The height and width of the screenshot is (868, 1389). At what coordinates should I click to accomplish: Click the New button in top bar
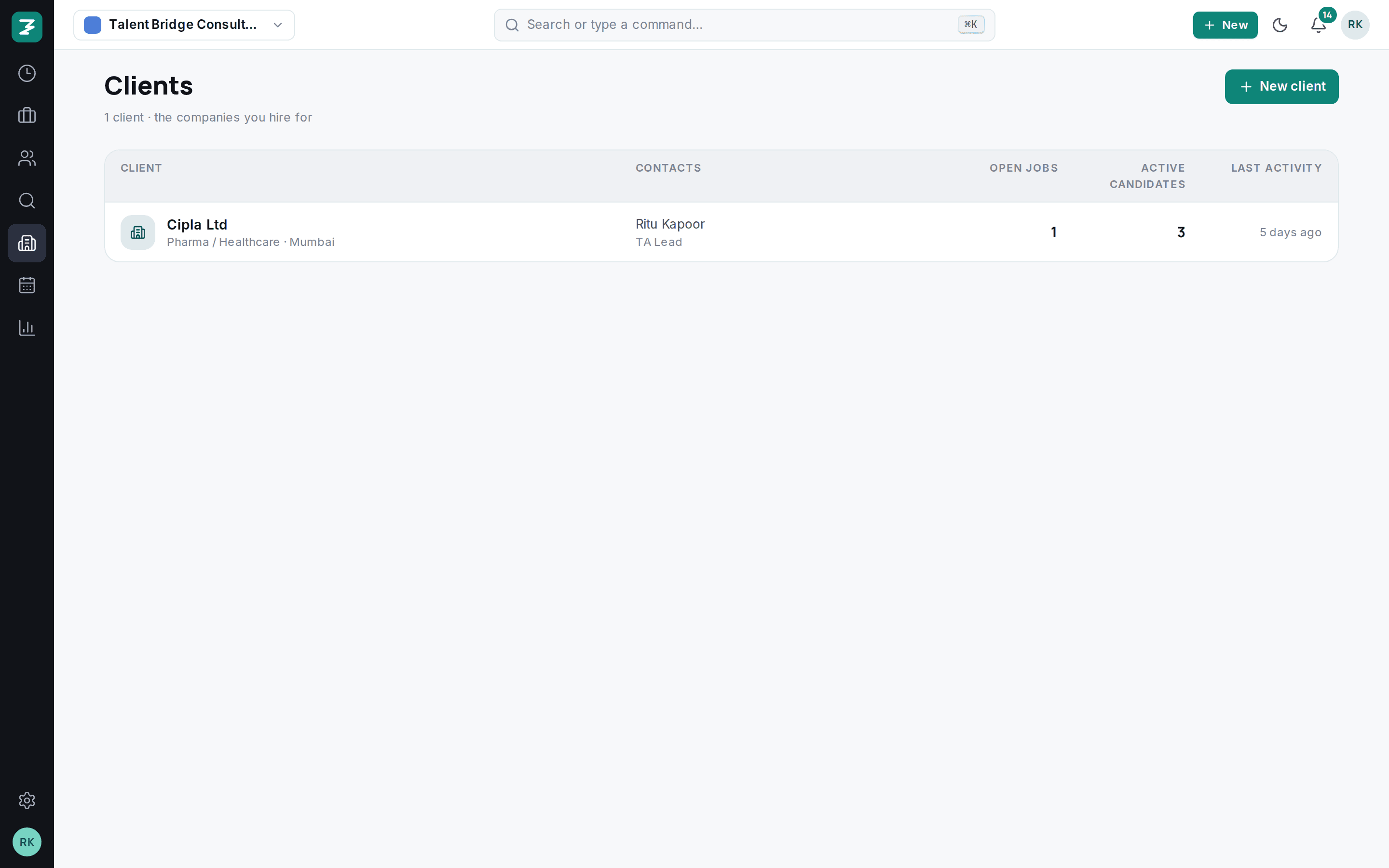[1225, 25]
